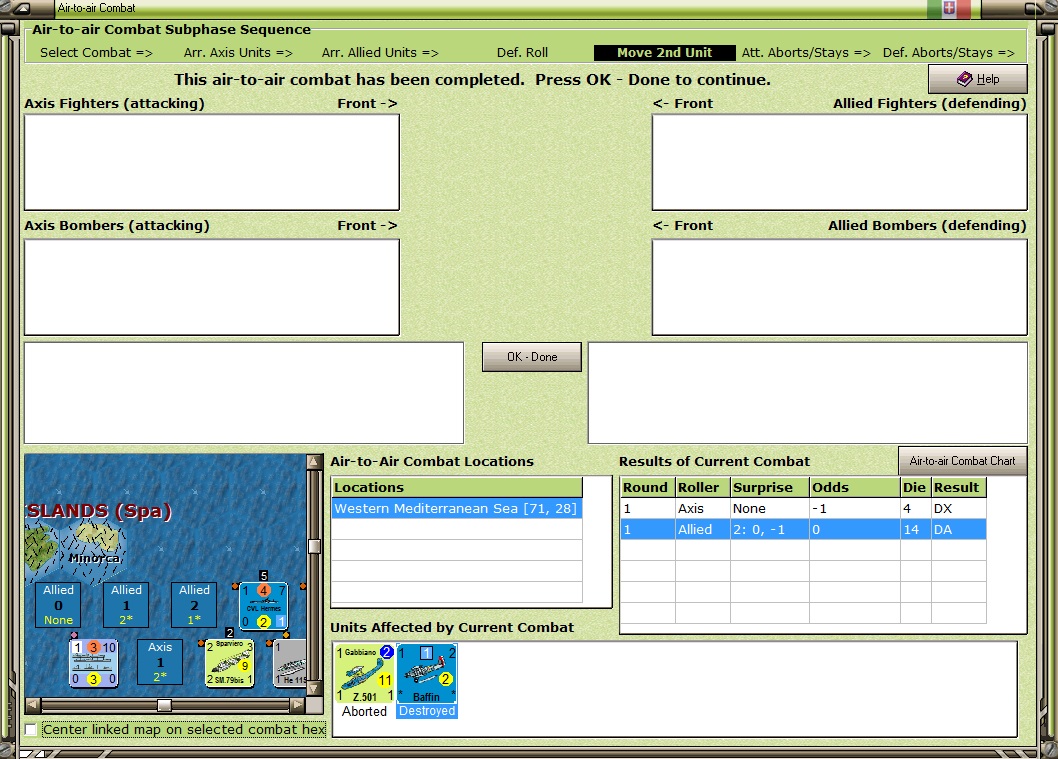Click OK - Done to finish combat
The image size is (1058, 759).
532,357
